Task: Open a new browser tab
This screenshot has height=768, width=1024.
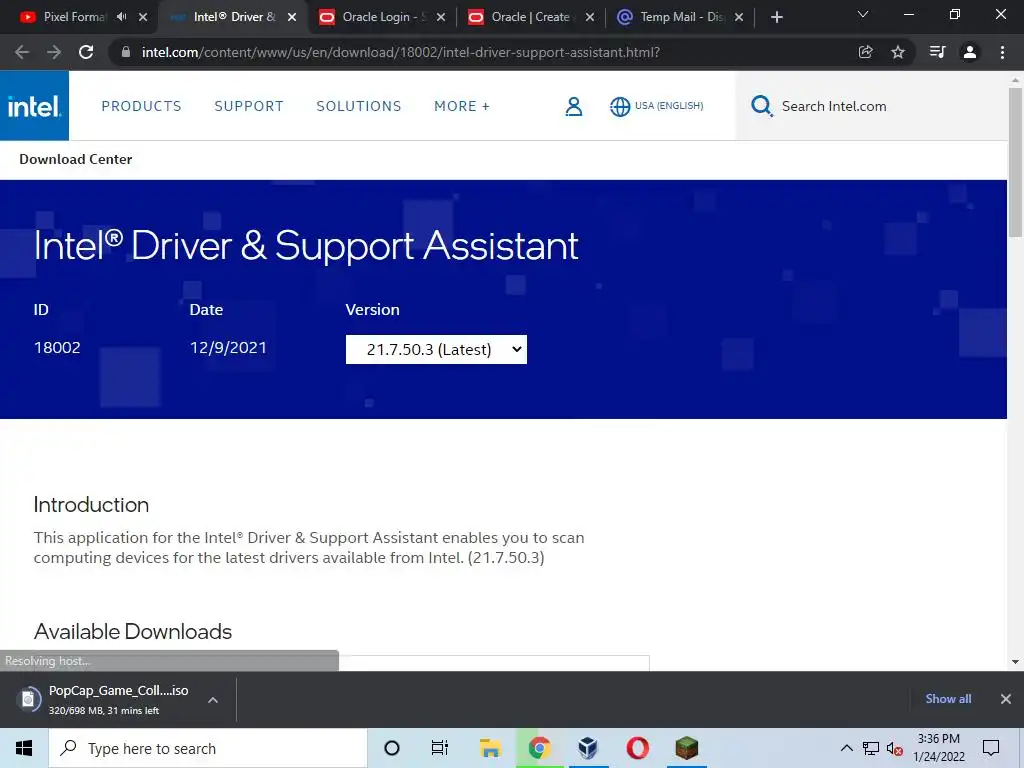Action: click(x=776, y=17)
